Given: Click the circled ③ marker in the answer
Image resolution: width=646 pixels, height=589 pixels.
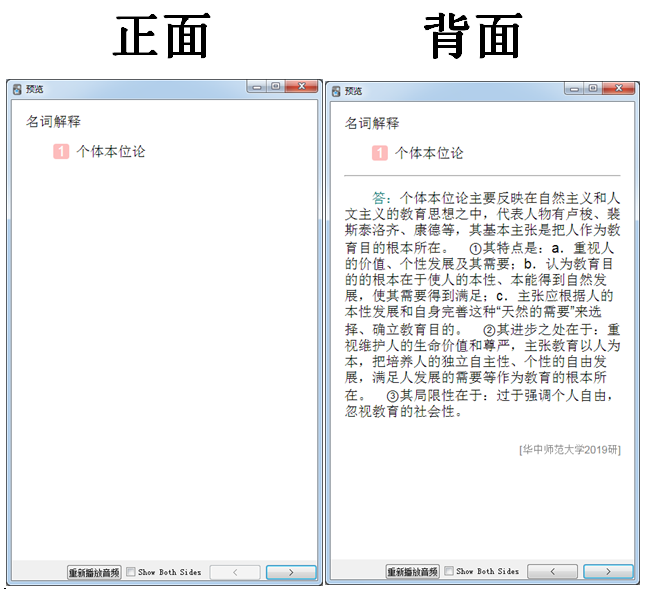Looking at the screenshot, I should click(392, 396).
